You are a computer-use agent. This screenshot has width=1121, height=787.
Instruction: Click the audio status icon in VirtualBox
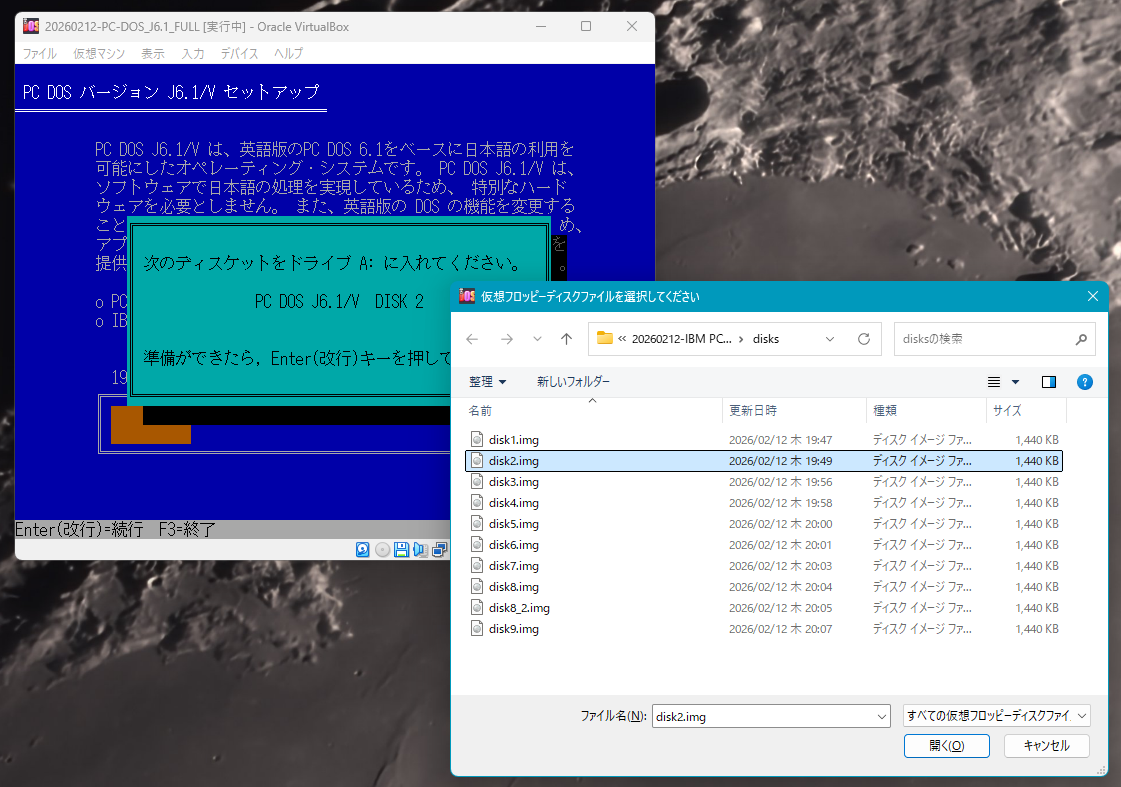(x=420, y=549)
